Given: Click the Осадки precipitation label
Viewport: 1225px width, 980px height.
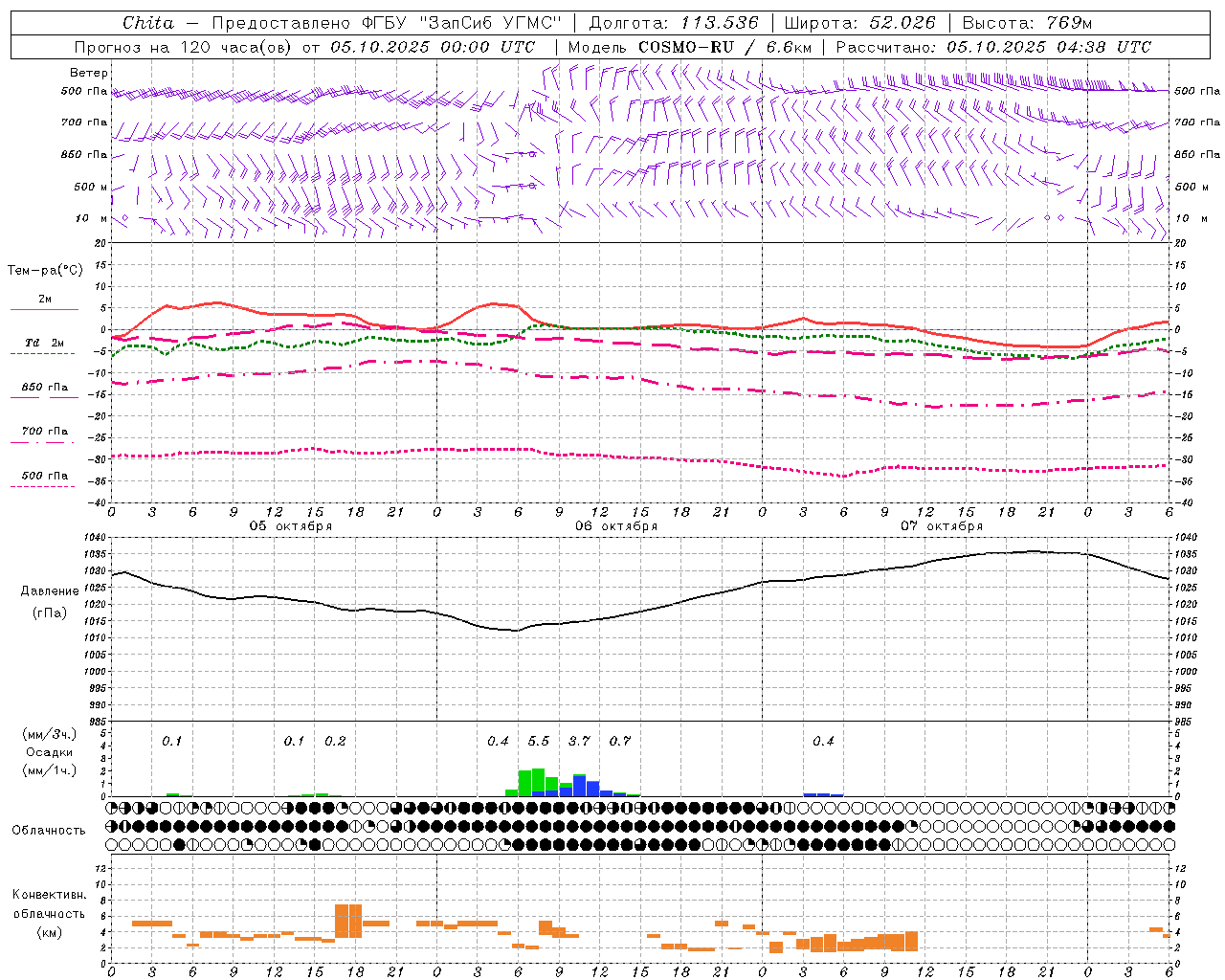Looking at the screenshot, I should [49, 752].
